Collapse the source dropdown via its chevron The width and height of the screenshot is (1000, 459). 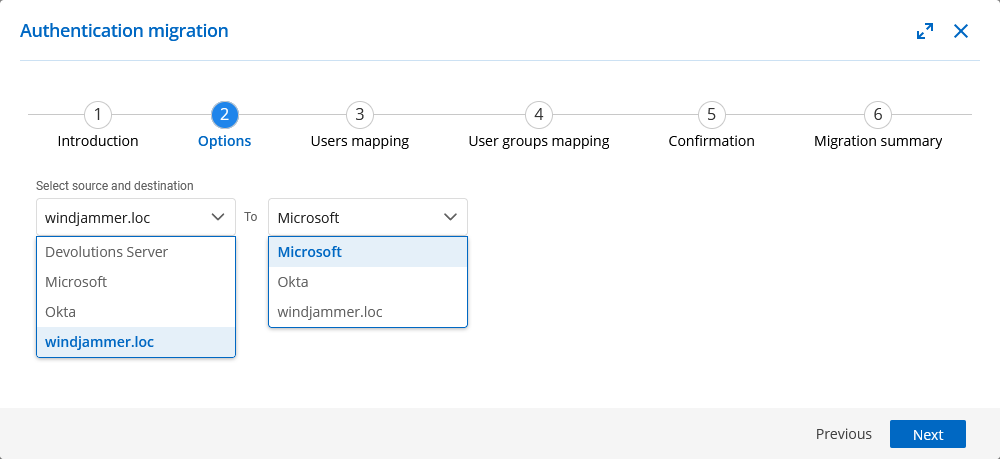coord(217,217)
